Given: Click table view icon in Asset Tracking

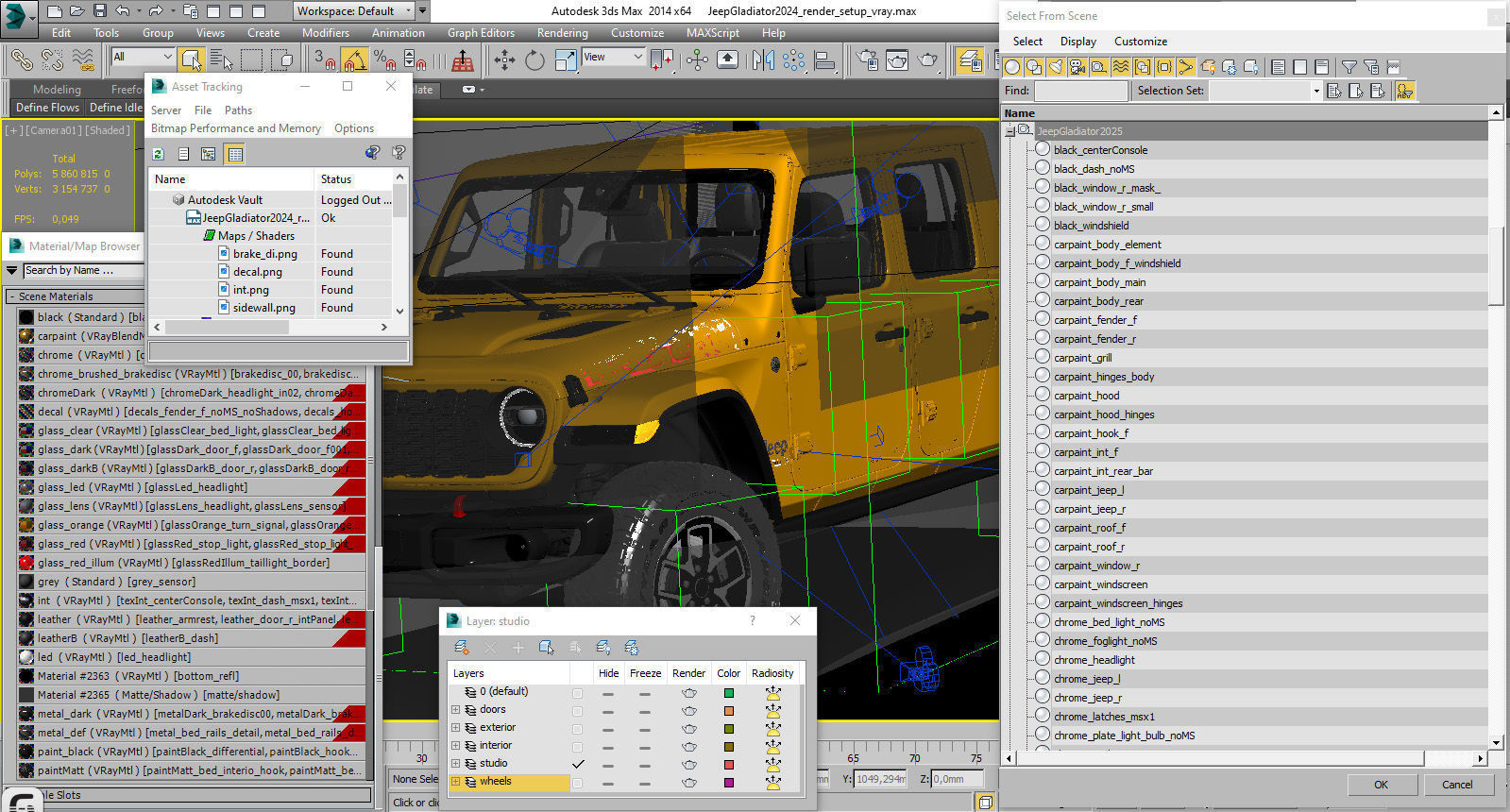Looking at the screenshot, I should [235, 154].
